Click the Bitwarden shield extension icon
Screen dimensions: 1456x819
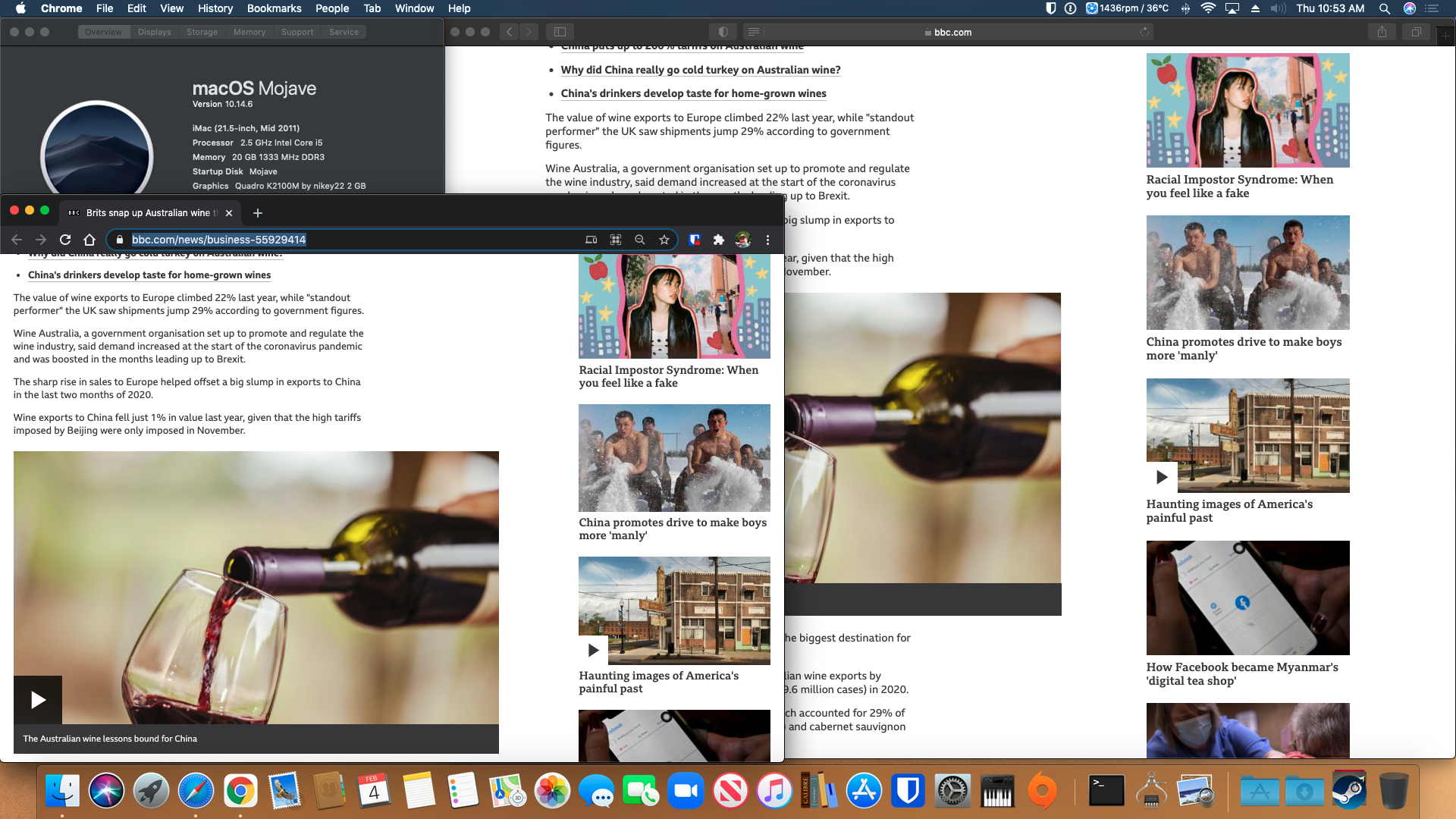coord(694,240)
